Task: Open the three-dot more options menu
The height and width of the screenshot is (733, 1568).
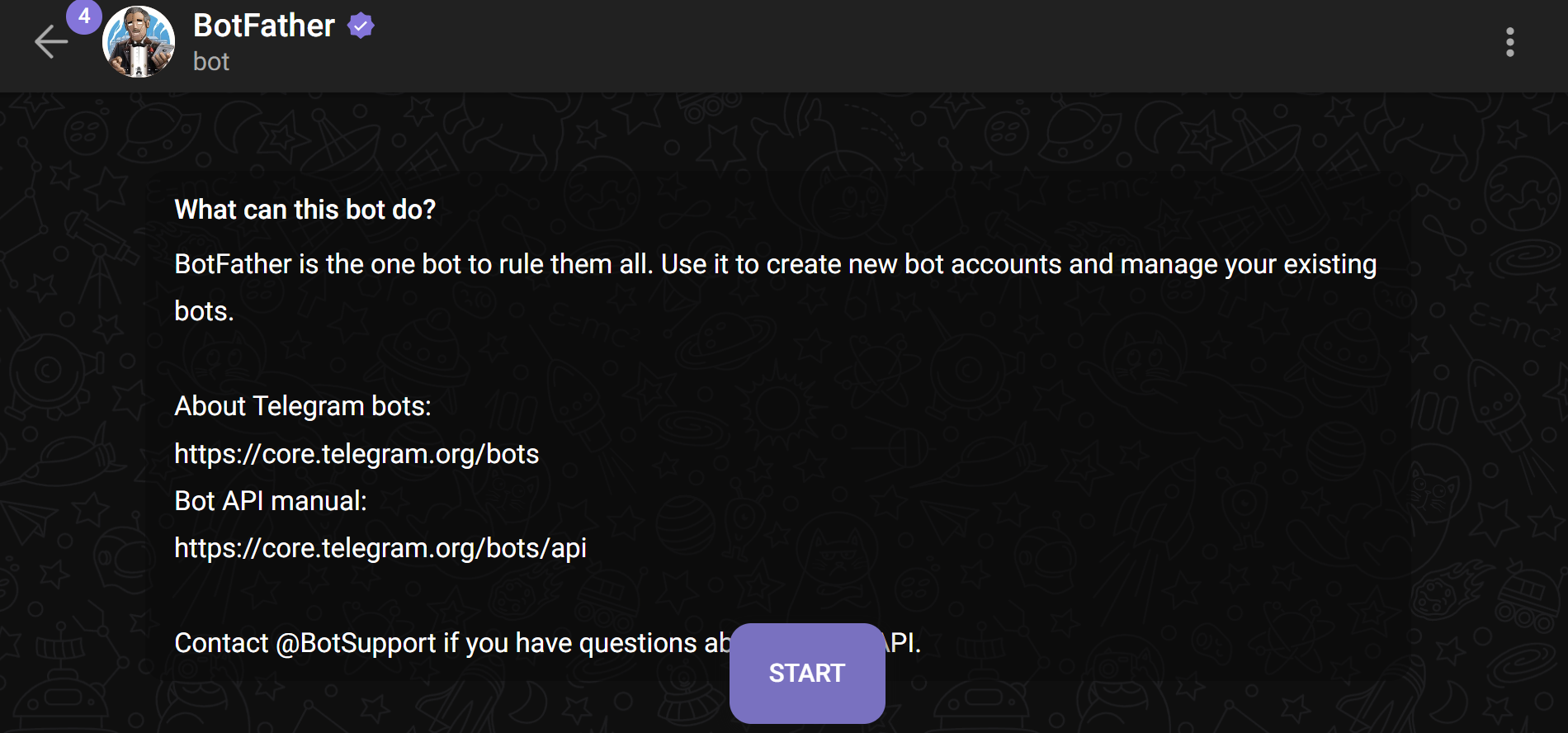Action: pyautogui.click(x=1509, y=42)
